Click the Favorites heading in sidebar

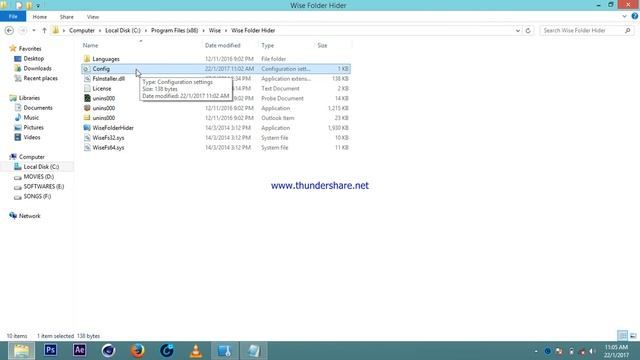tap(30, 49)
